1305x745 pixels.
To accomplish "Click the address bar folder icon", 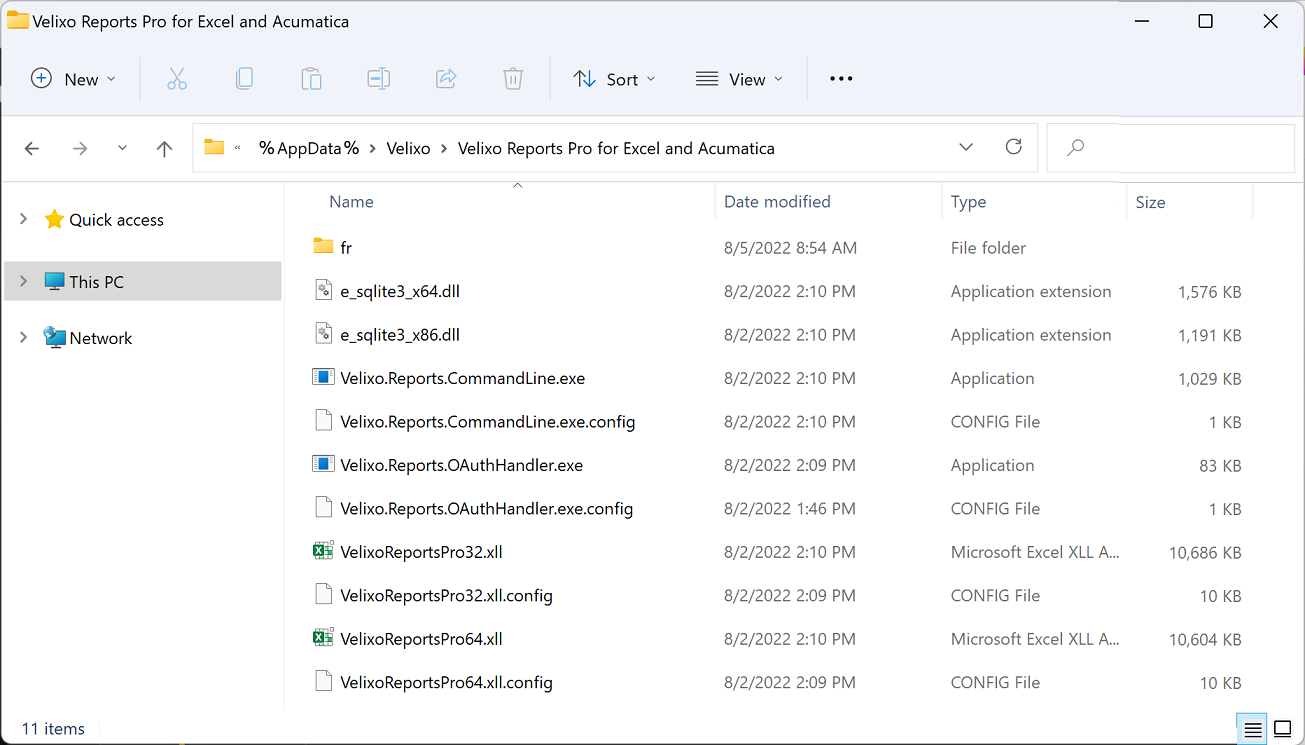I will coord(214,147).
